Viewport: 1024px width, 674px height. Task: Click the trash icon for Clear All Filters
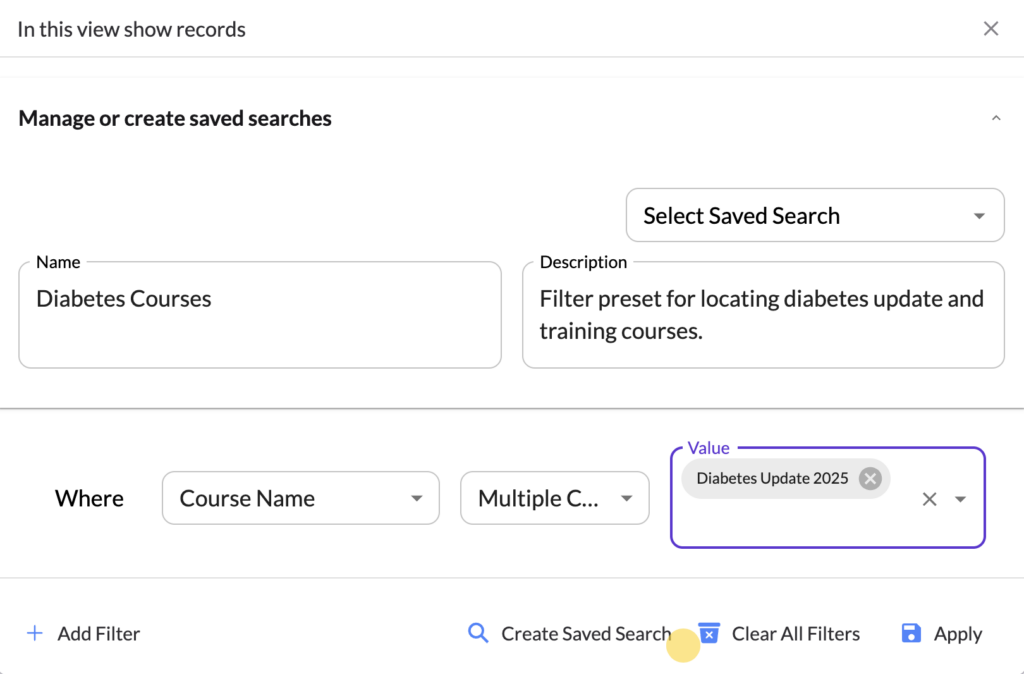[709, 633]
